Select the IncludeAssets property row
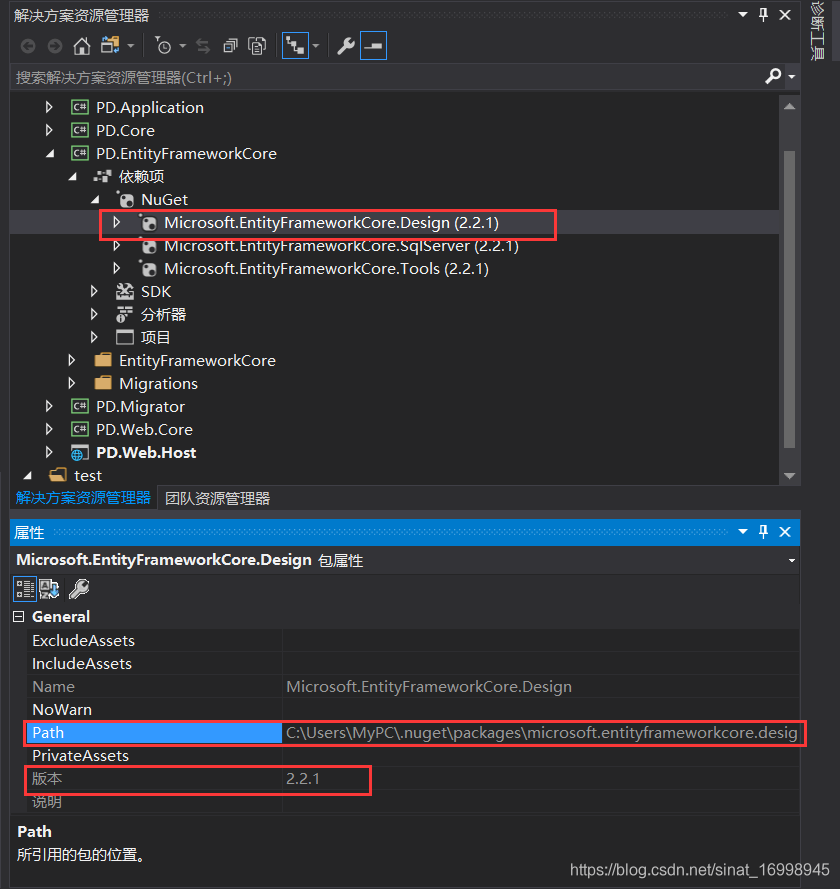 click(x=413, y=663)
